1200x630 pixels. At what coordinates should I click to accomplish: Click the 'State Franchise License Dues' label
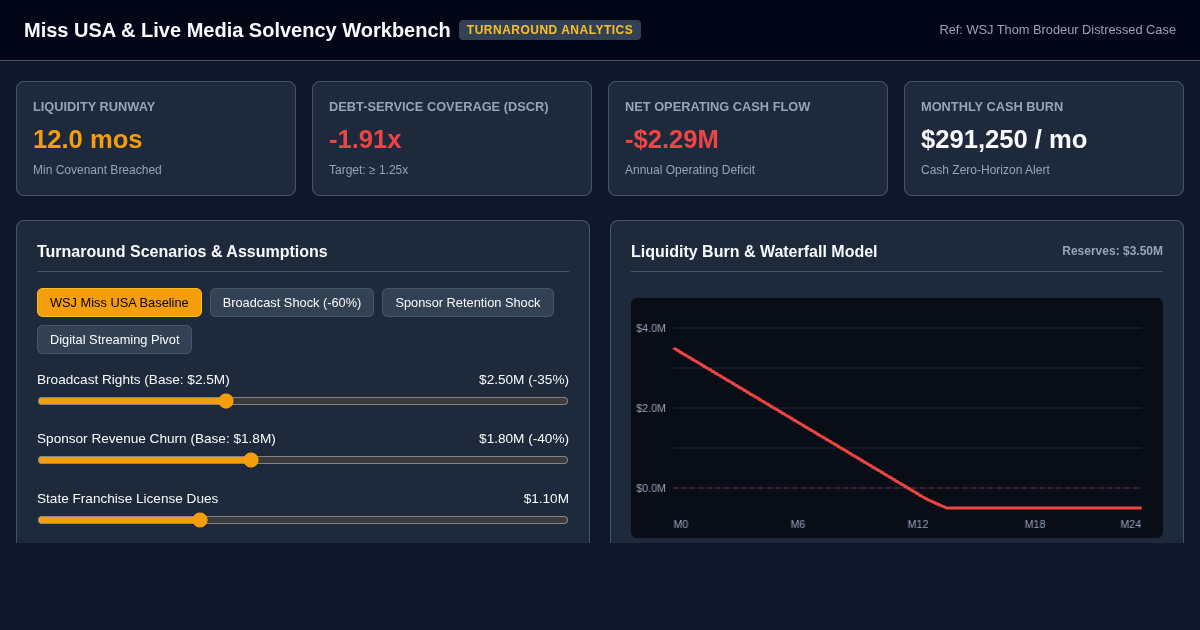click(x=127, y=499)
